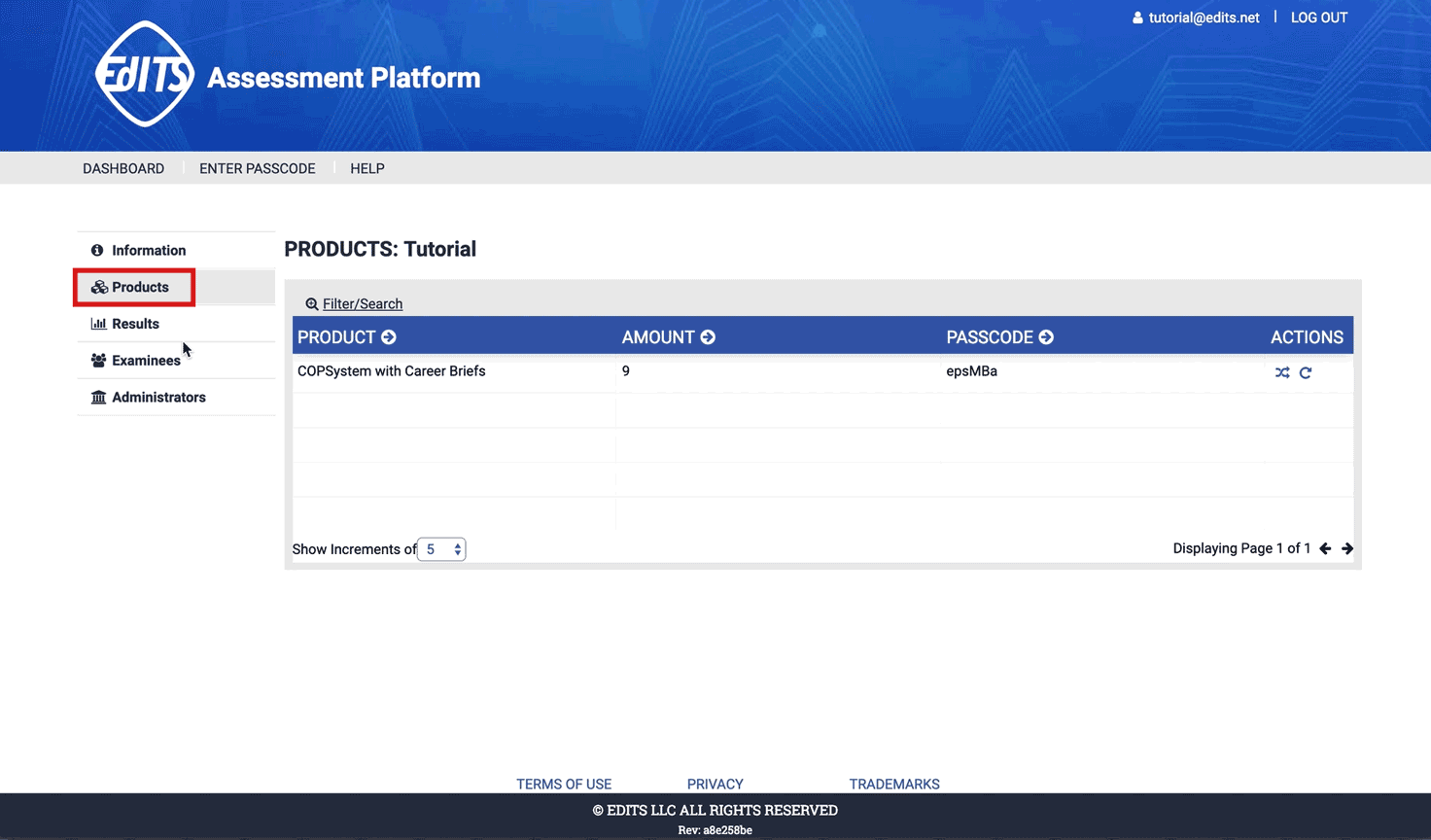Click the refresh icon for COPSystem row

[1306, 372]
